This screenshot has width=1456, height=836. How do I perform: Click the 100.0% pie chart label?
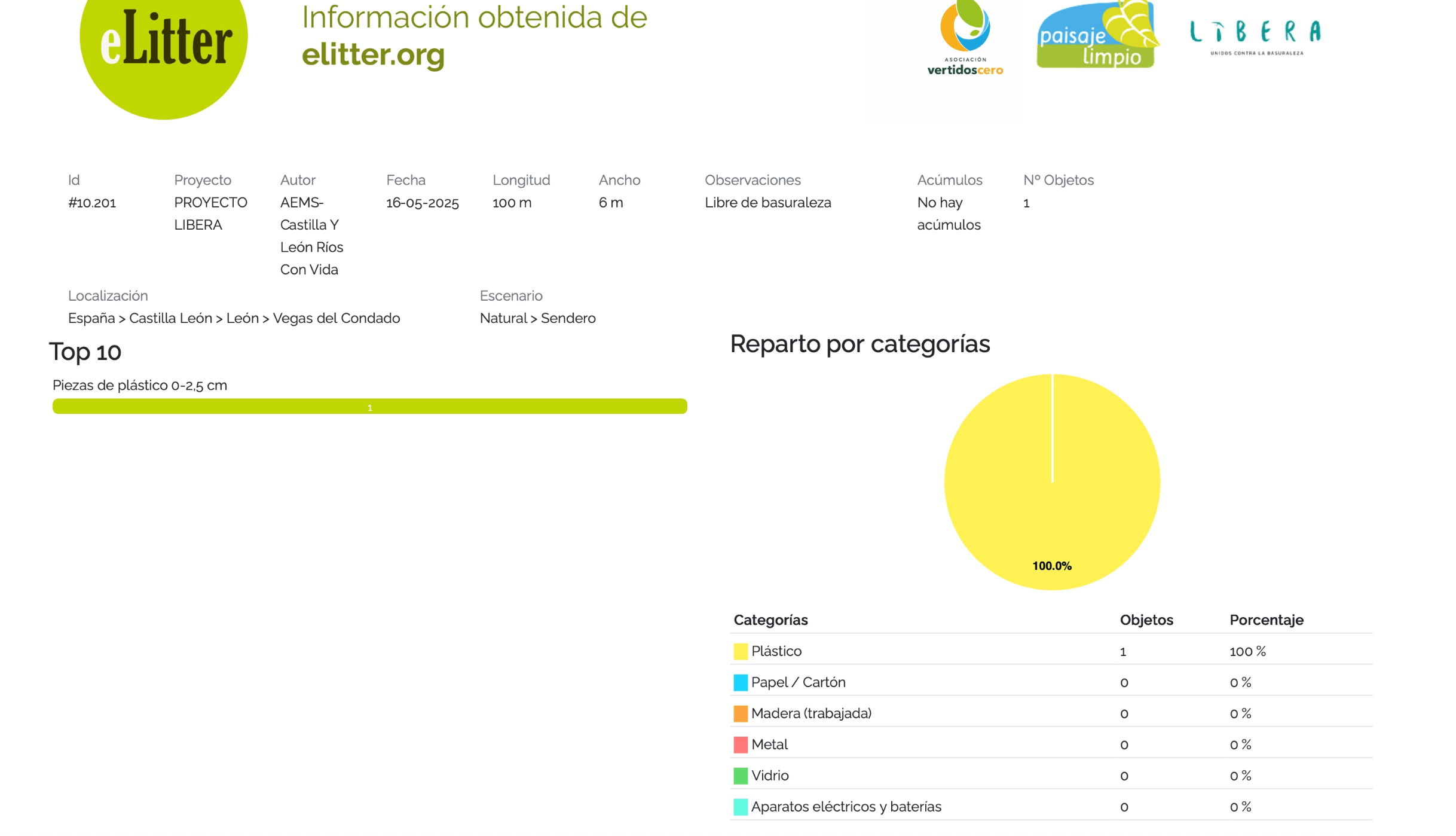pos(1051,566)
